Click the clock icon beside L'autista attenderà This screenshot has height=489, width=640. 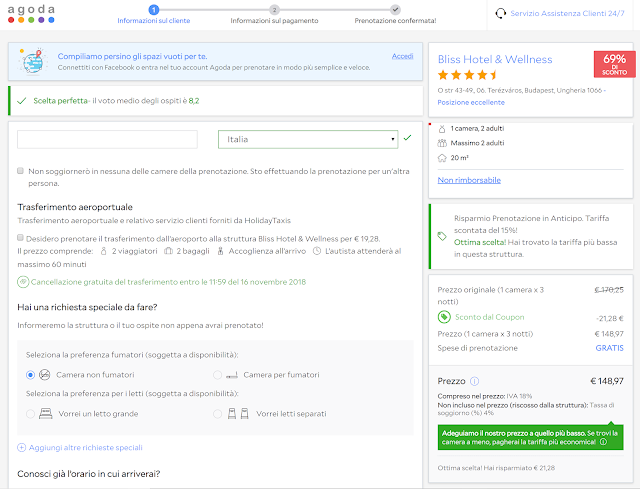(x=317, y=251)
